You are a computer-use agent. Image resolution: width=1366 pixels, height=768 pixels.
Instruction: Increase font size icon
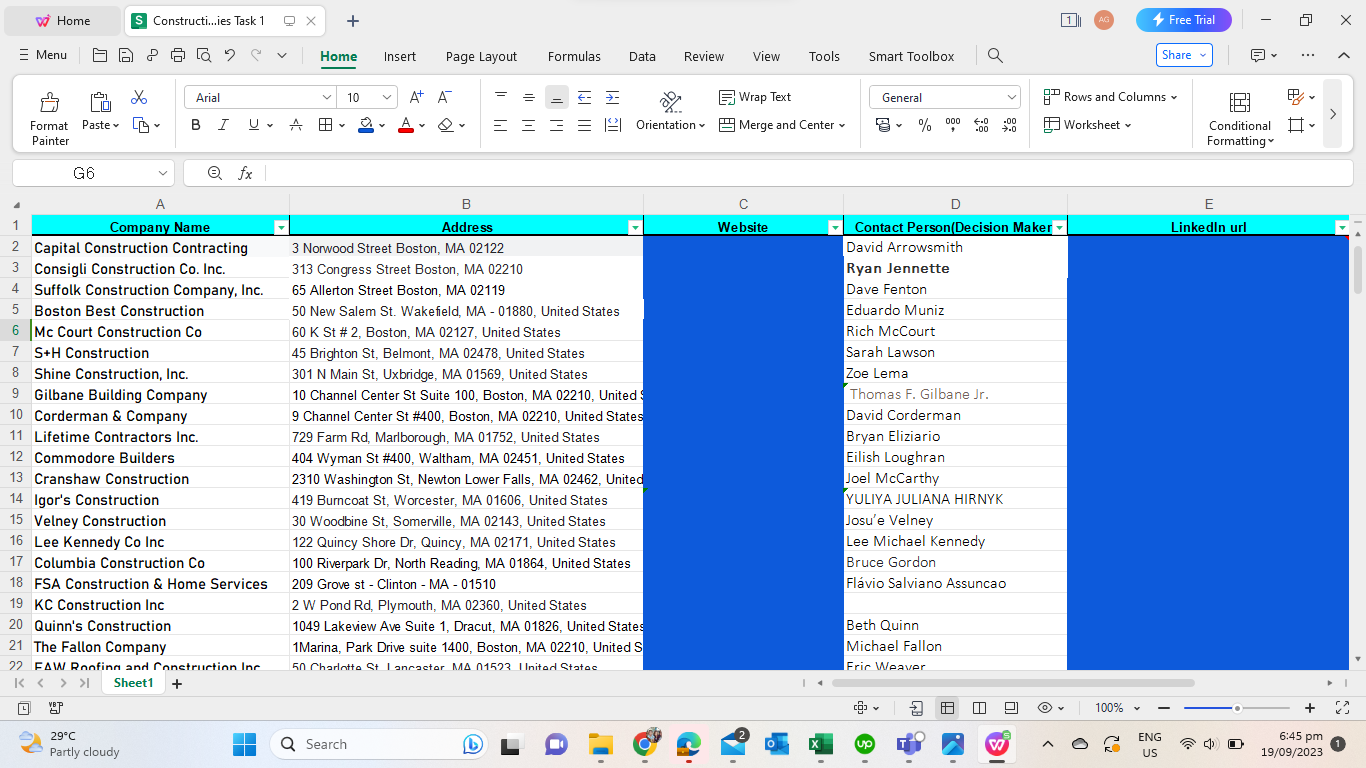(417, 97)
